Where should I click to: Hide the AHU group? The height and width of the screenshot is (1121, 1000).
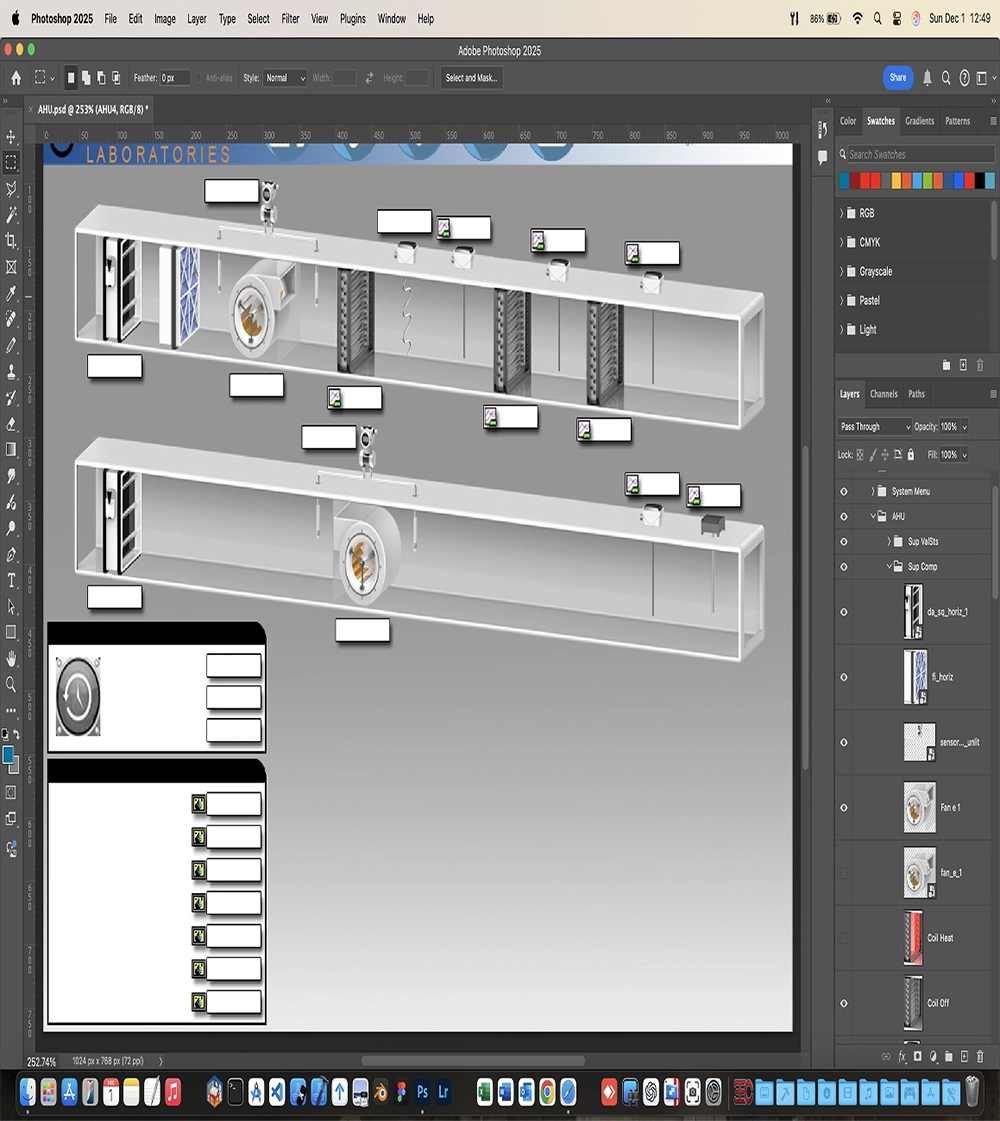(843, 517)
